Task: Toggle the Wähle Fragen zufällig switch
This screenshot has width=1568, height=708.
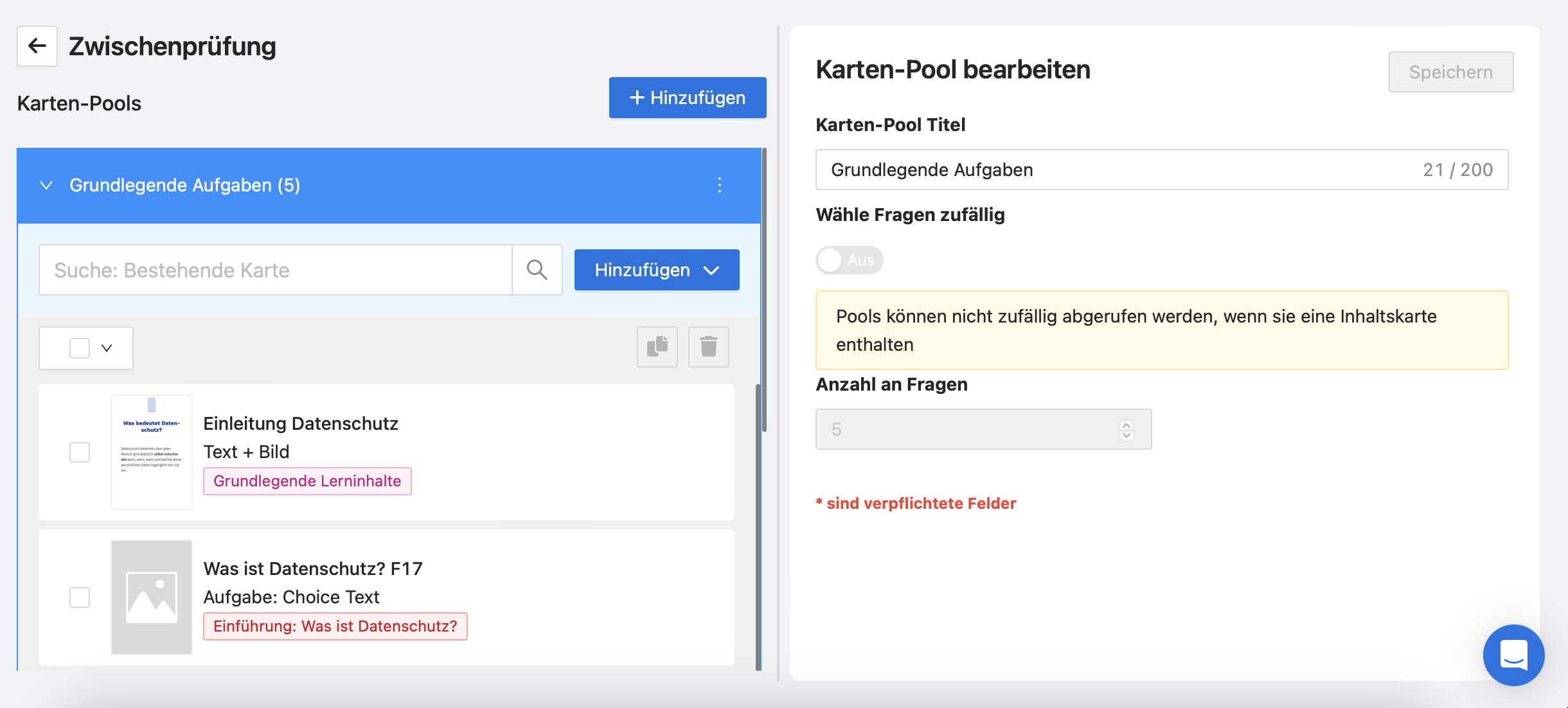Action: pos(849,260)
